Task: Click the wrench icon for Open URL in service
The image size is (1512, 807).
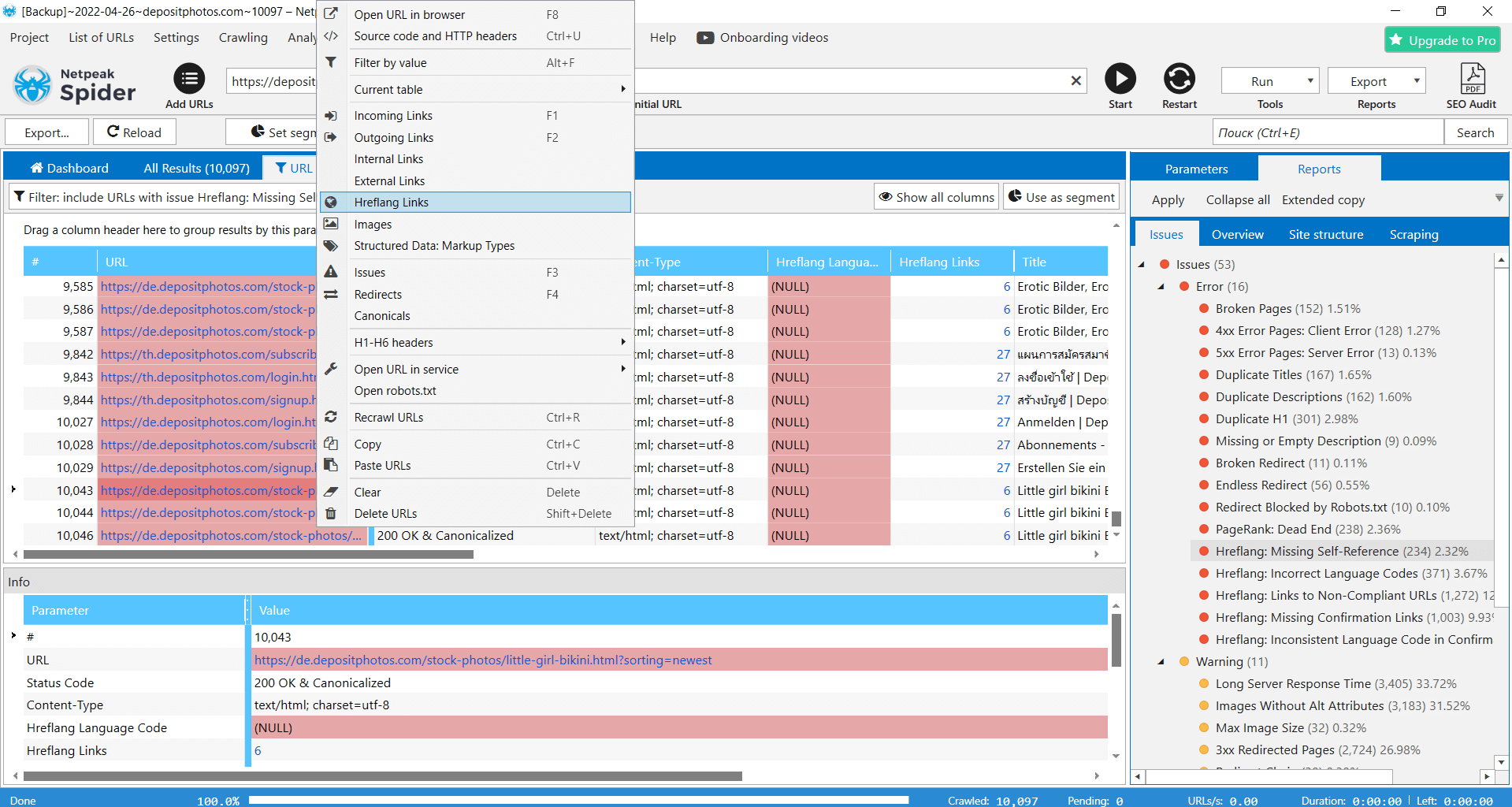Action: 331,369
